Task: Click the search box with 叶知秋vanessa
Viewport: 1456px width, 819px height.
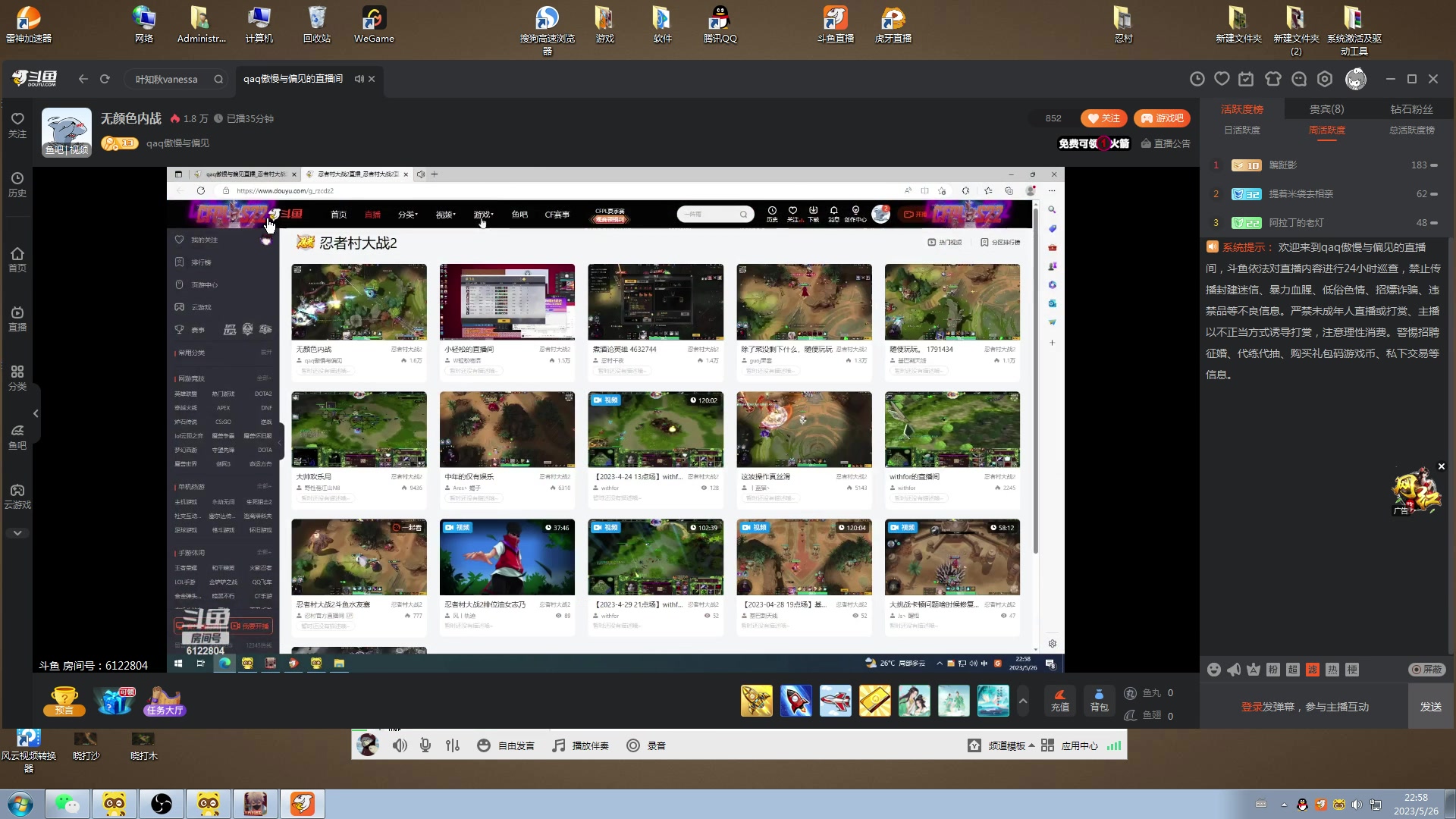Action: pyautogui.click(x=177, y=79)
